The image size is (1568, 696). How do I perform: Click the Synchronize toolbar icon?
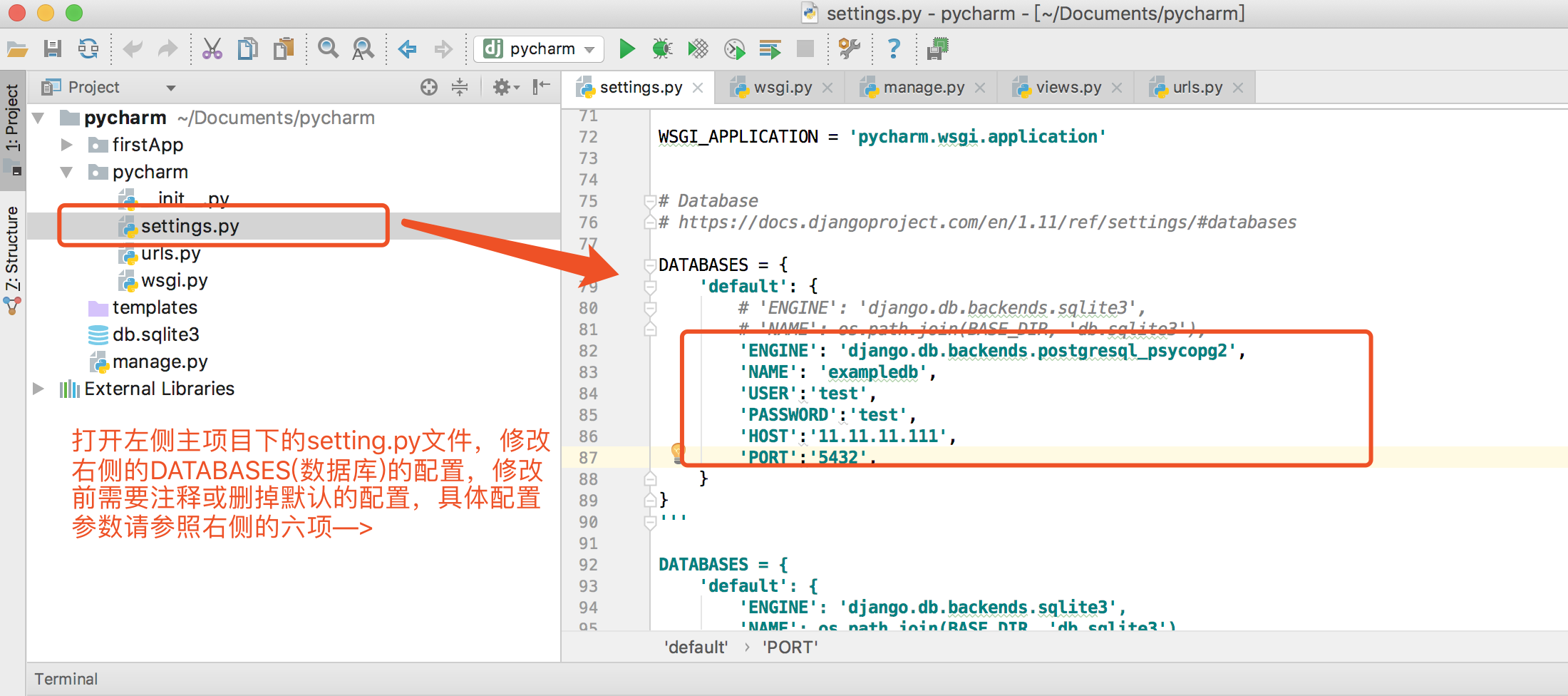click(88, 49)
